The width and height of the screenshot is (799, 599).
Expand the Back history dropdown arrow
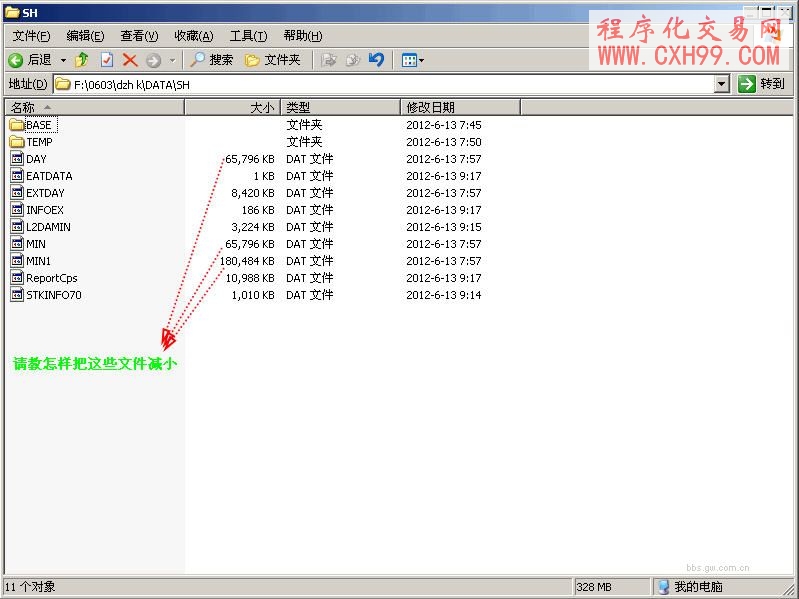click(63, 60)
